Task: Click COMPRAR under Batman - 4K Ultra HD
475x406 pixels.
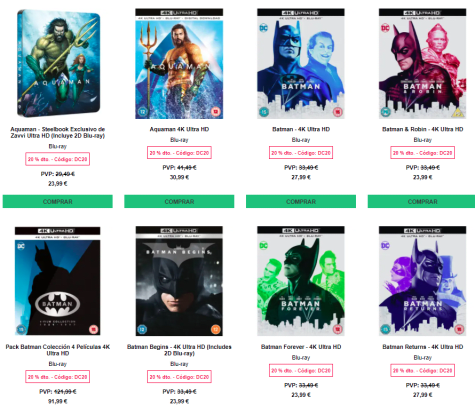Action: 301,201
